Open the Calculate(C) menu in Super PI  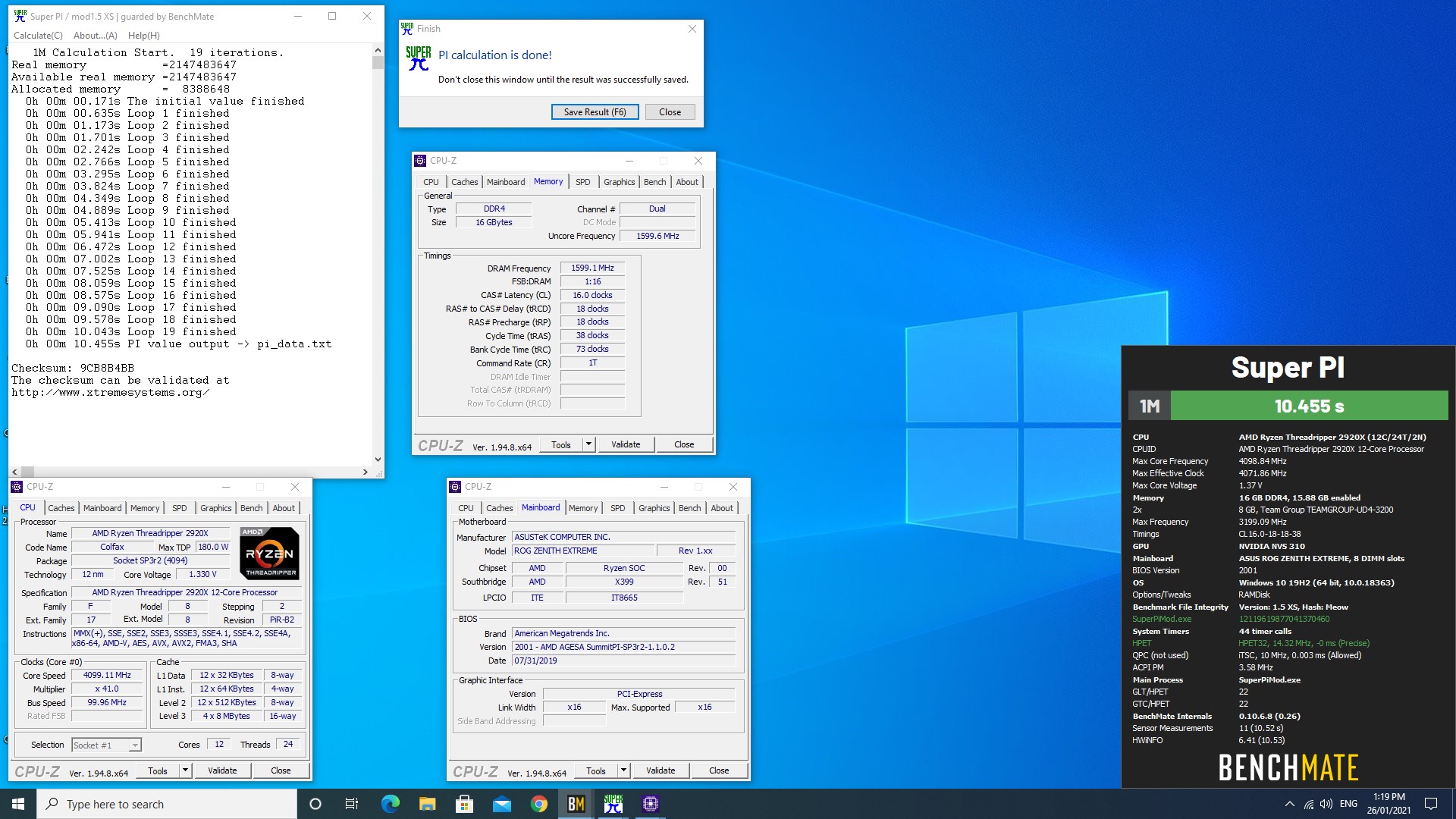tap(38, 36)
